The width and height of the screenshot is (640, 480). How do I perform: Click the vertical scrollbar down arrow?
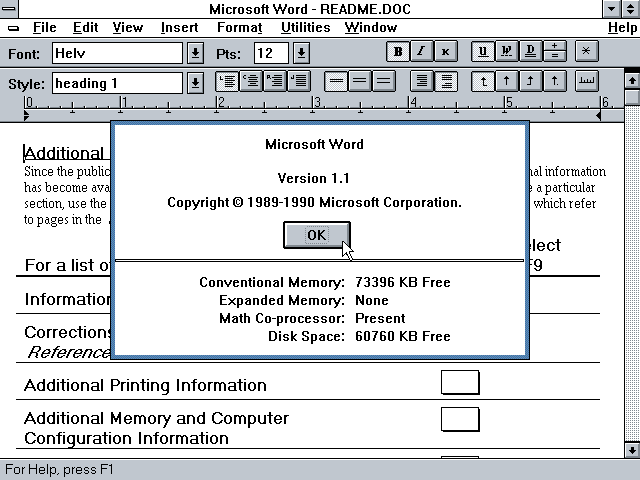pyautogui.click(x=632, y=450)
